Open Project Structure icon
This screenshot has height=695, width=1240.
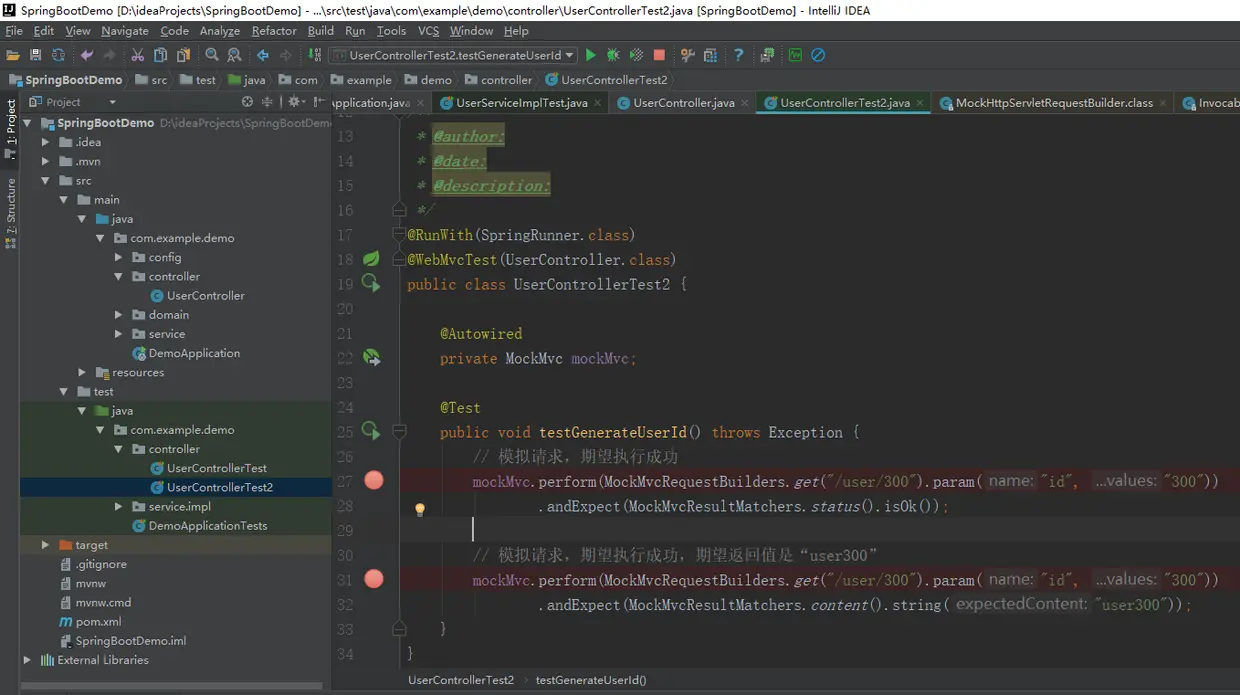[x=710, y=55]
